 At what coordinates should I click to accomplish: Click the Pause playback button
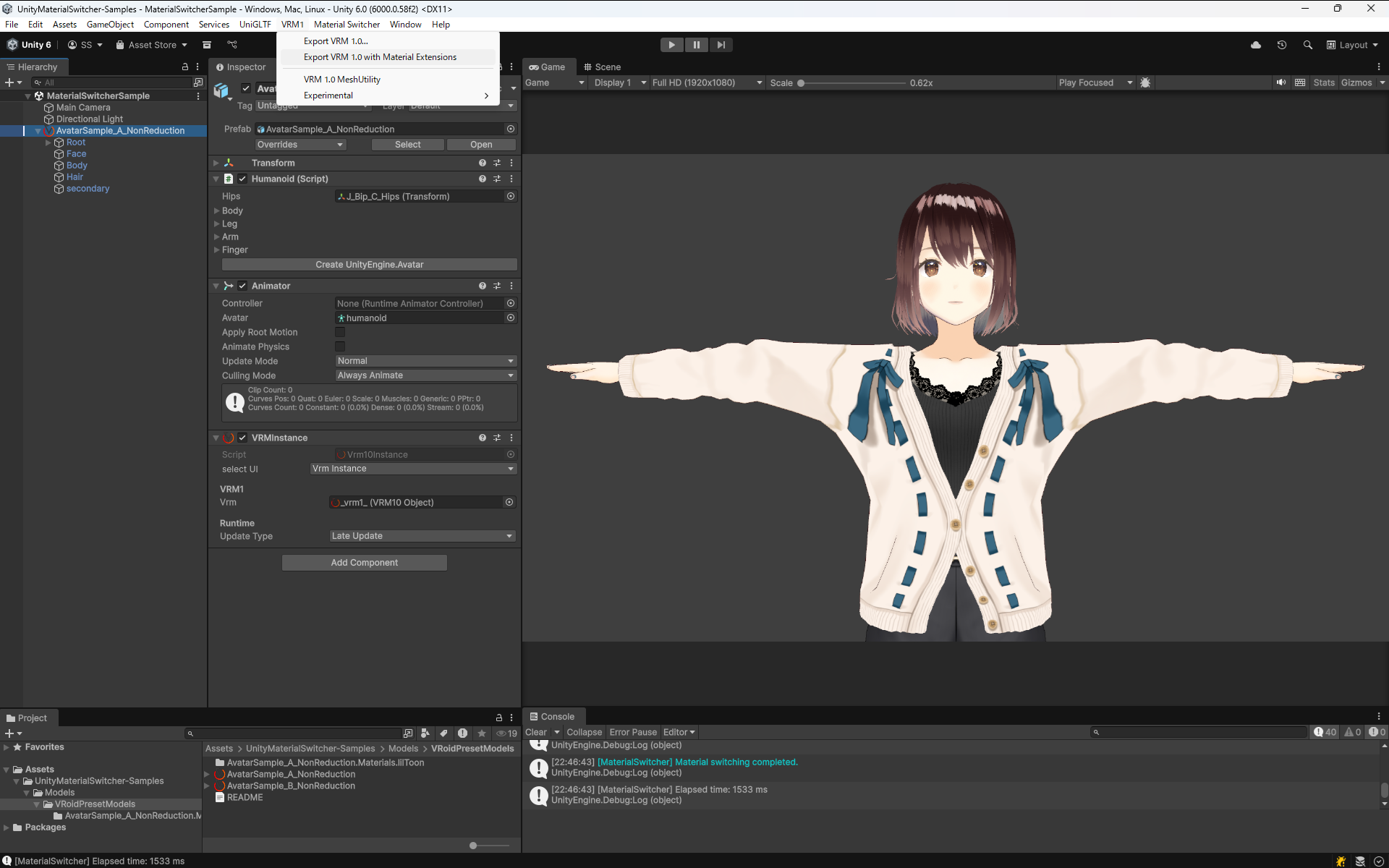[x=696, y=45]
